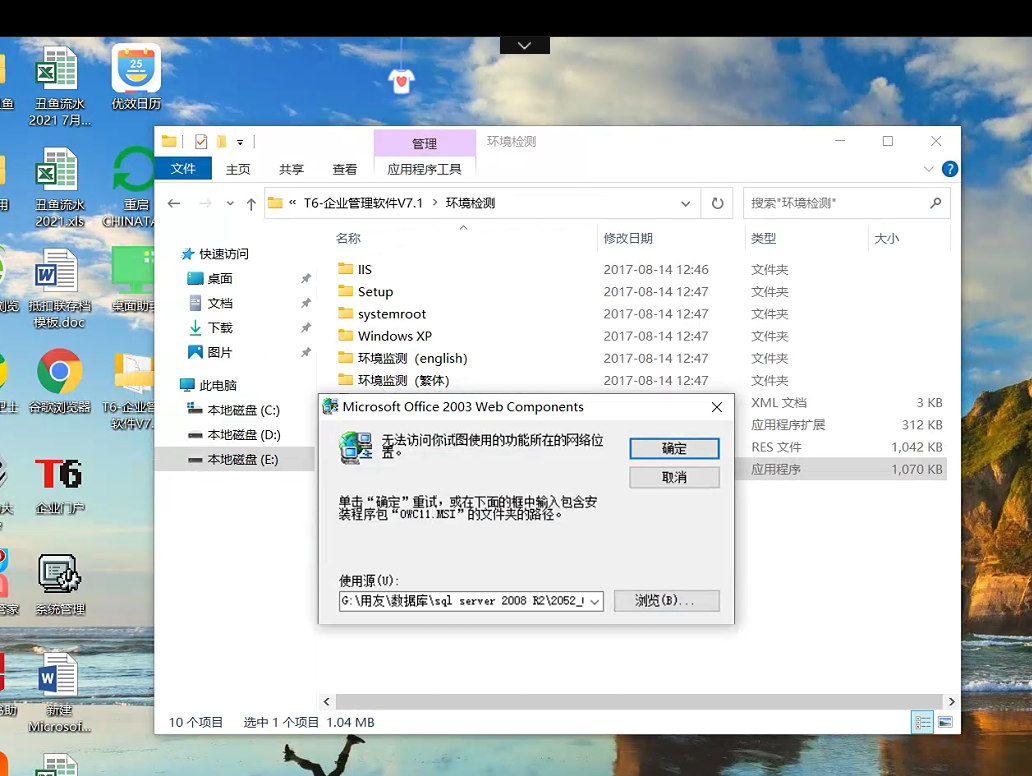Viewport: 1032px width, 776px height.
Task: Click the heart shirt widget on desktop
Action: (x=401, y=80)
